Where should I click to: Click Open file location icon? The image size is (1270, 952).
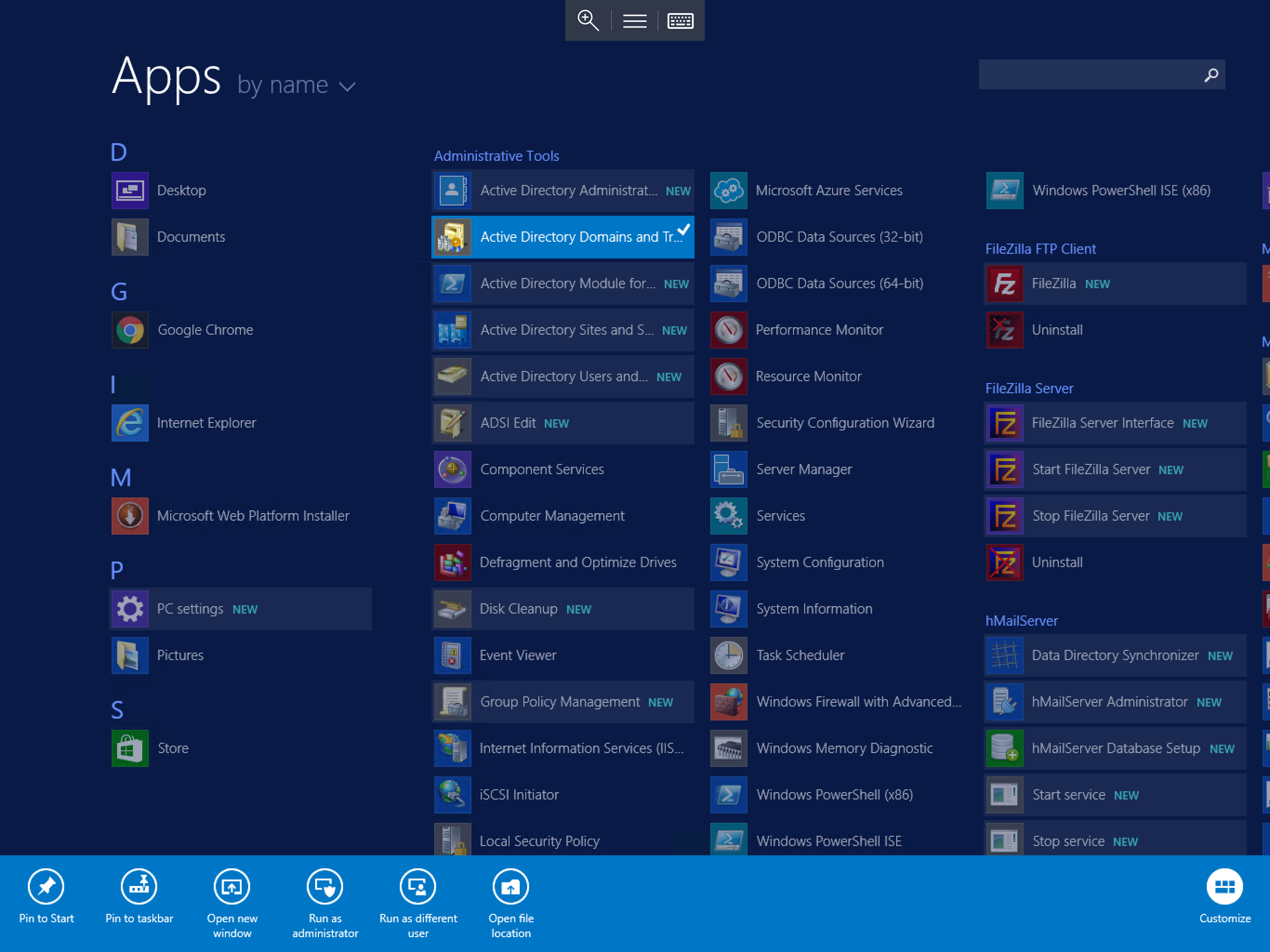click(x=511, y=886)
